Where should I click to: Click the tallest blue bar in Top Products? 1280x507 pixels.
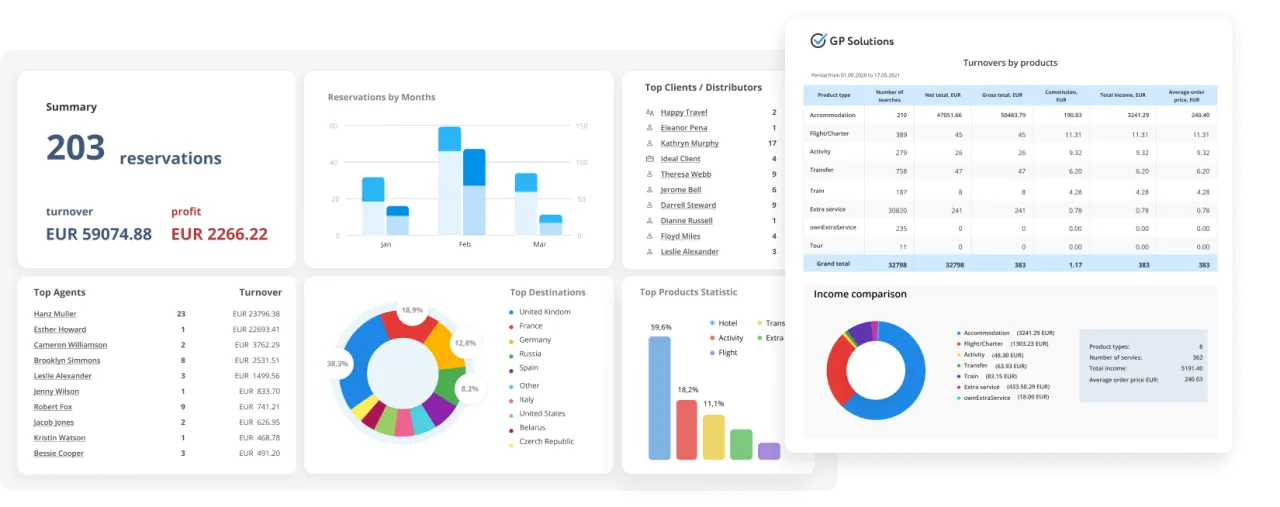pos(659,397)
